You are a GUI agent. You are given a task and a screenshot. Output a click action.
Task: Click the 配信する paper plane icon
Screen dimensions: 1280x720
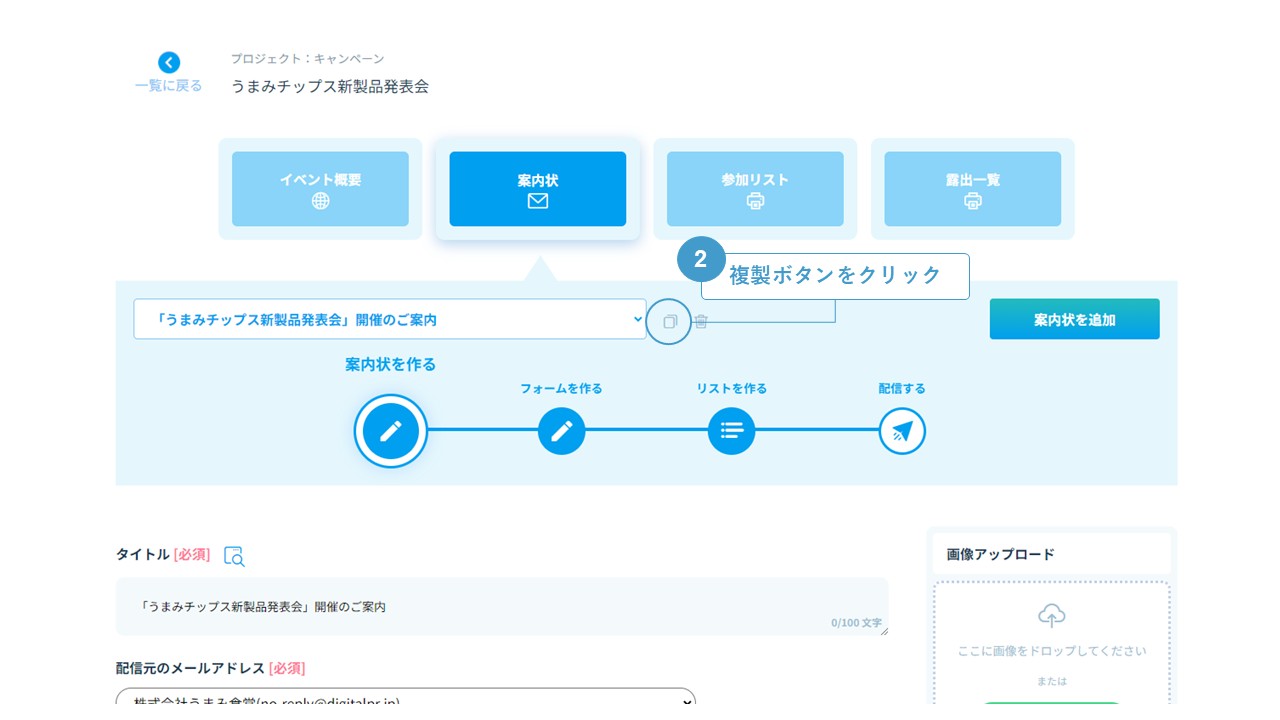(x=902, y=431)
